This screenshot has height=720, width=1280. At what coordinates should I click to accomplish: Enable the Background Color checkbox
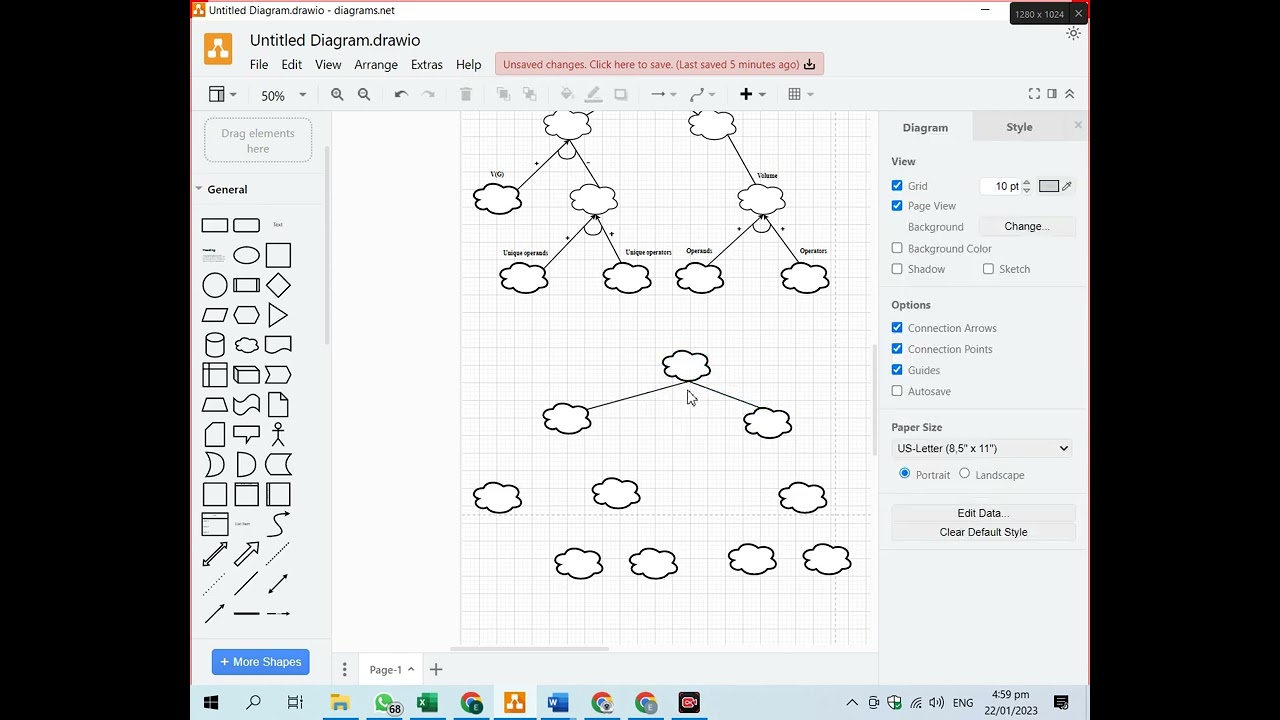pyautogui.click(x=897, y=248)
